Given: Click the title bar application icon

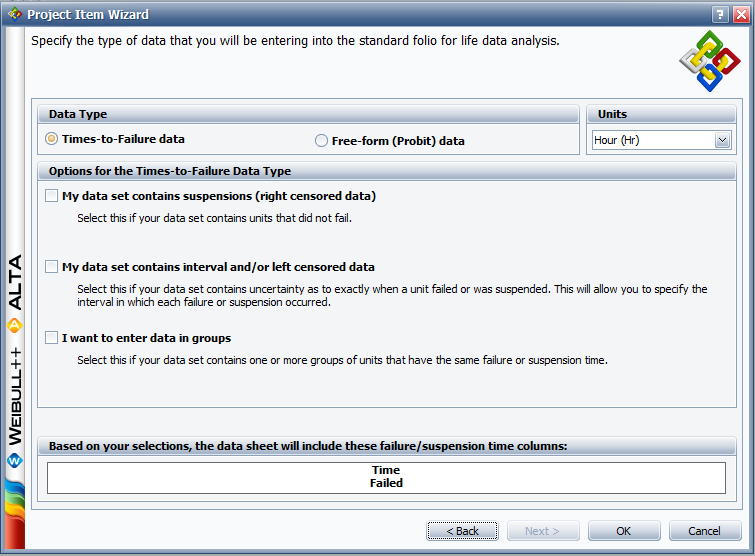Looking at the screenshot, I should coord(15,14).
